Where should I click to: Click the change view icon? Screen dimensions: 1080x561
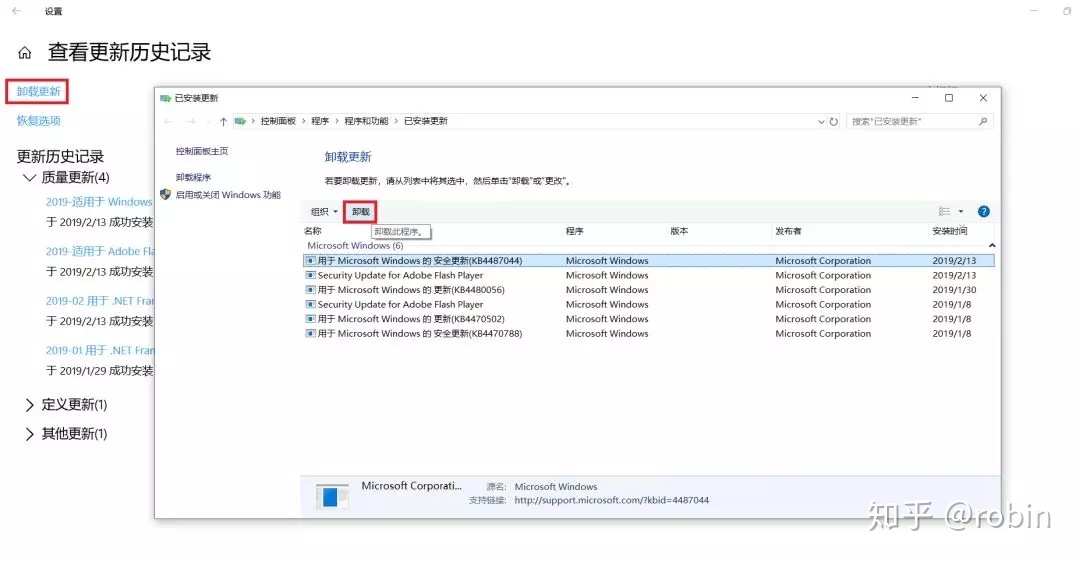click(944, 212)
